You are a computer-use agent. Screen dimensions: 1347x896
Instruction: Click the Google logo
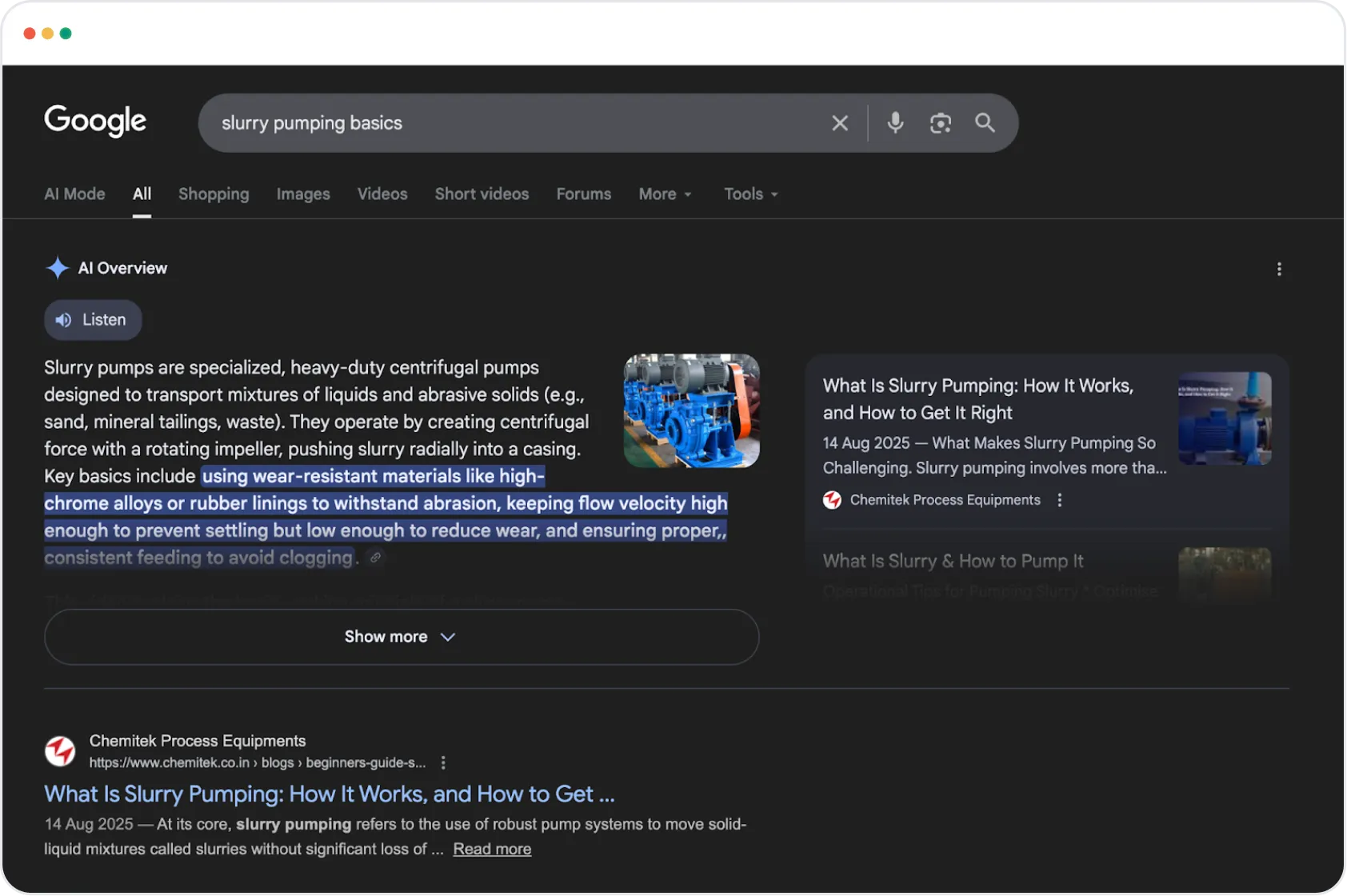[x=95, y=121]
